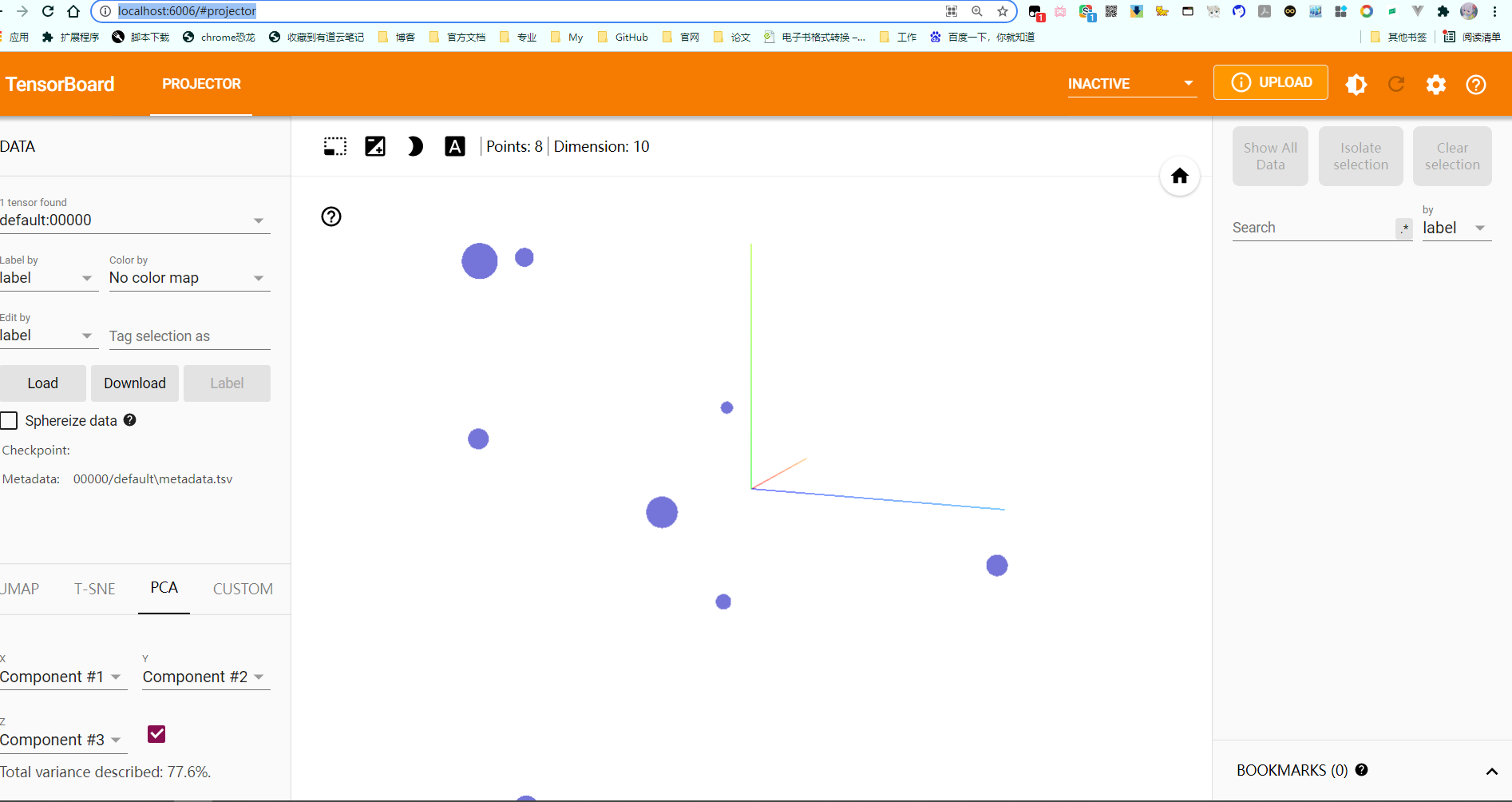Click the UPLOAD button
Viewport: 1512px width, 802px height.
(1270, 82)
